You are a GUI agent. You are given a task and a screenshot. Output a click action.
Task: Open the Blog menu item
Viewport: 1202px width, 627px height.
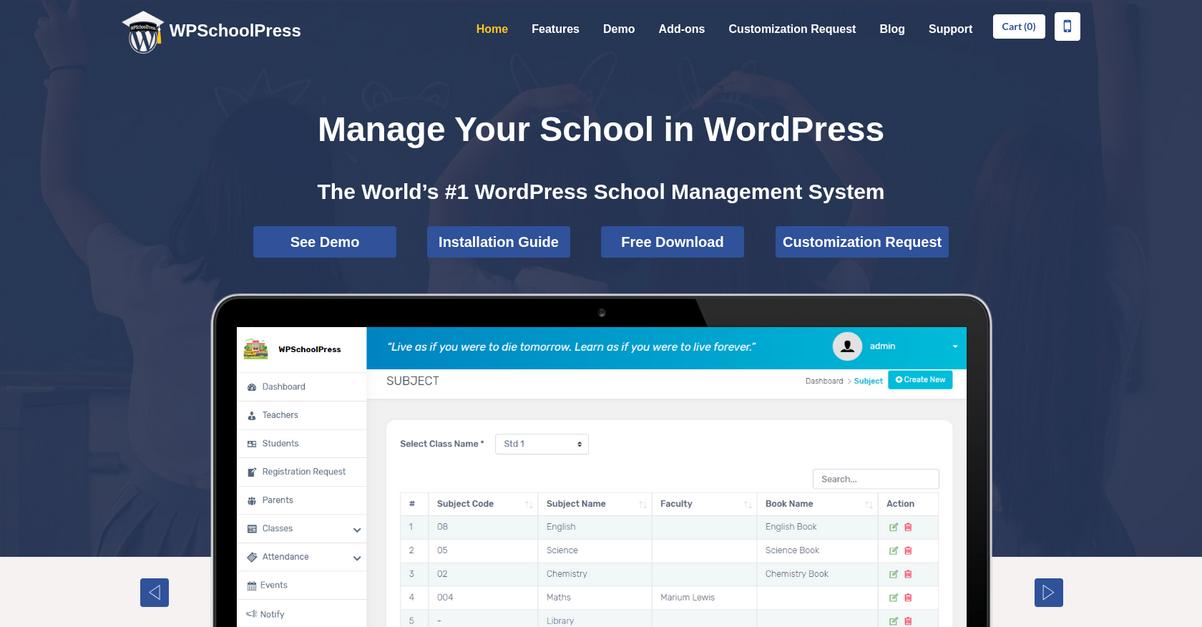tap(892, 29)
